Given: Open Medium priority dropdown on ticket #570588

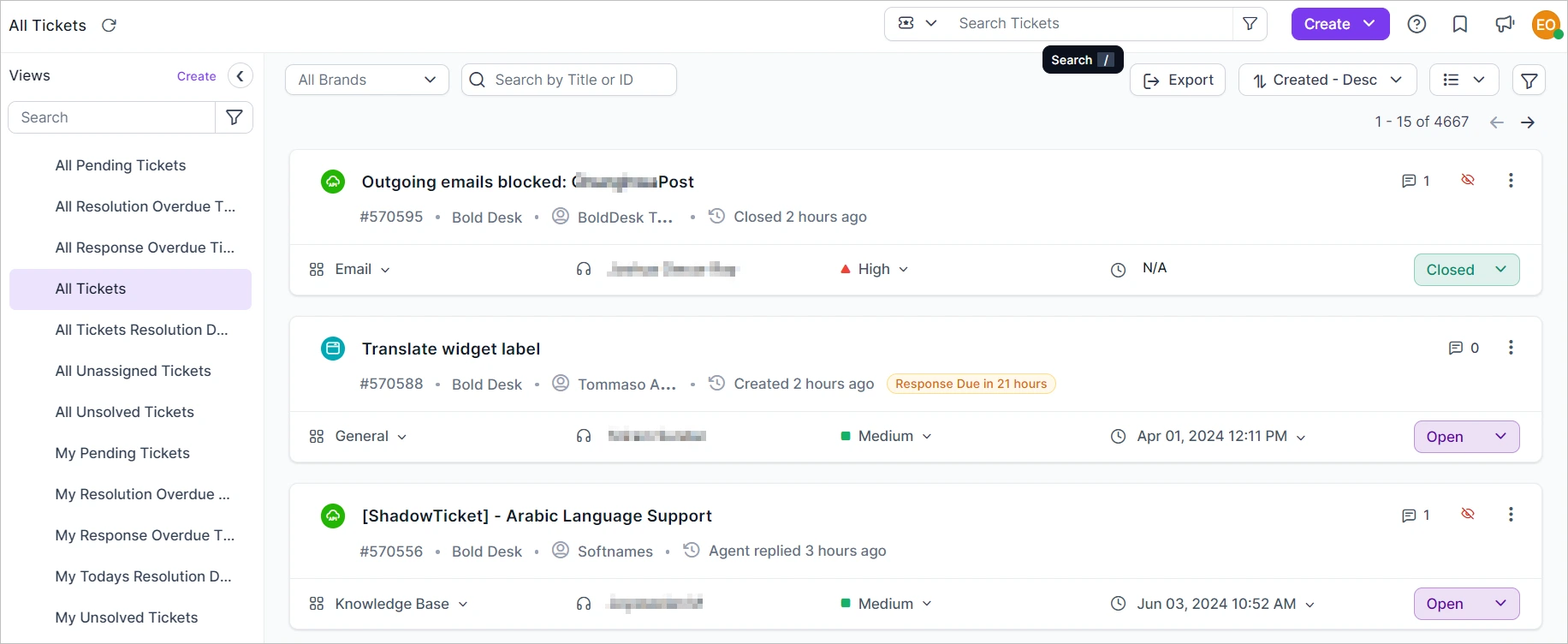Looking at the screenshot, I should click(886, 436).
